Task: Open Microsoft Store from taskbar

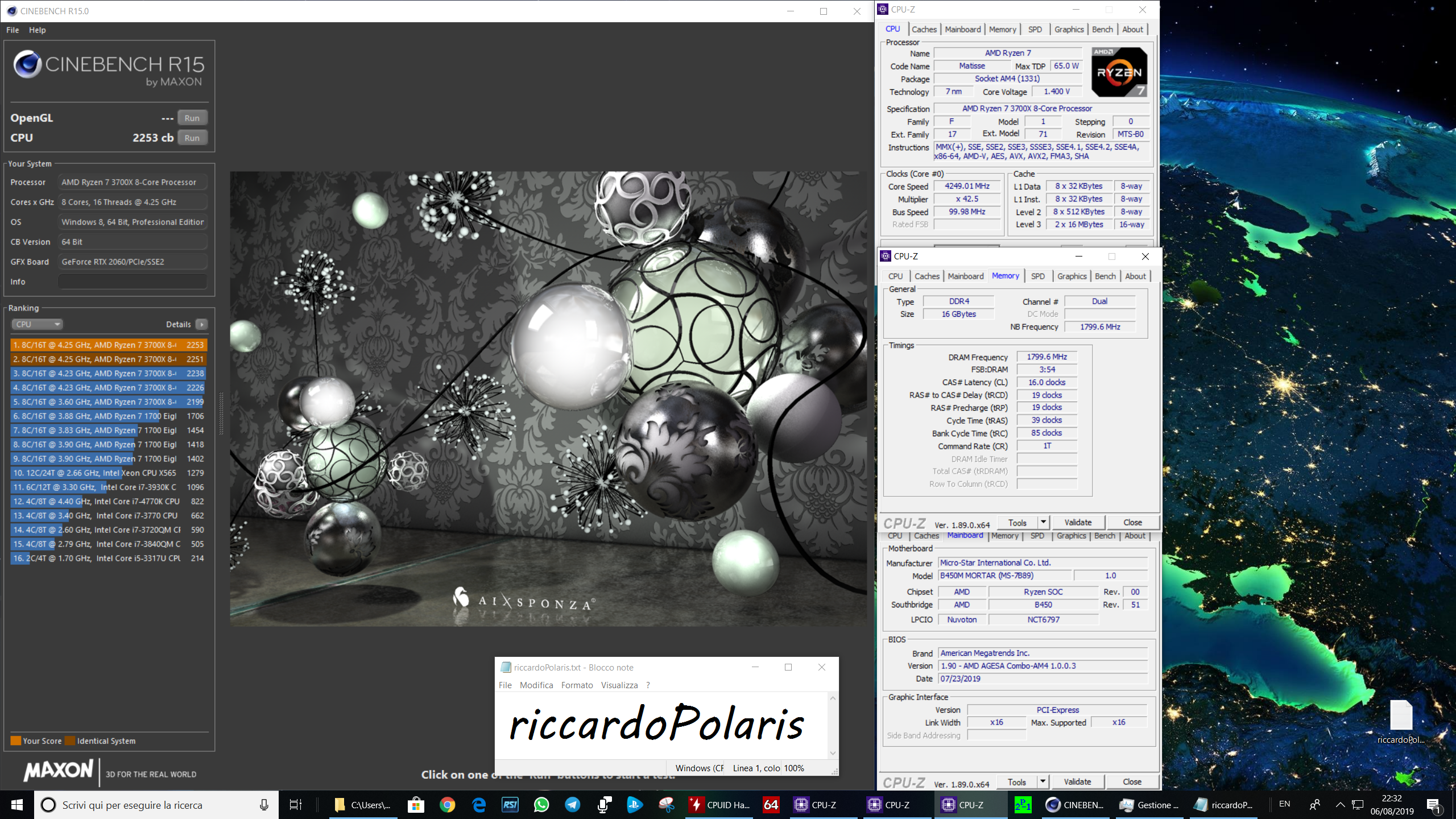Action: click(416, 805)
